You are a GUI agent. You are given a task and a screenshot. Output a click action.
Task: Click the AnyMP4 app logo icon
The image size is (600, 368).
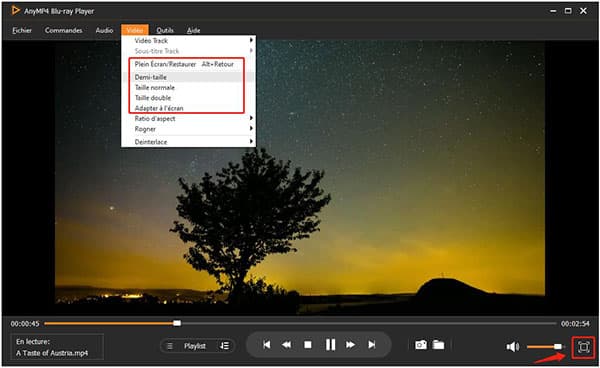click(x=15, y=10)
